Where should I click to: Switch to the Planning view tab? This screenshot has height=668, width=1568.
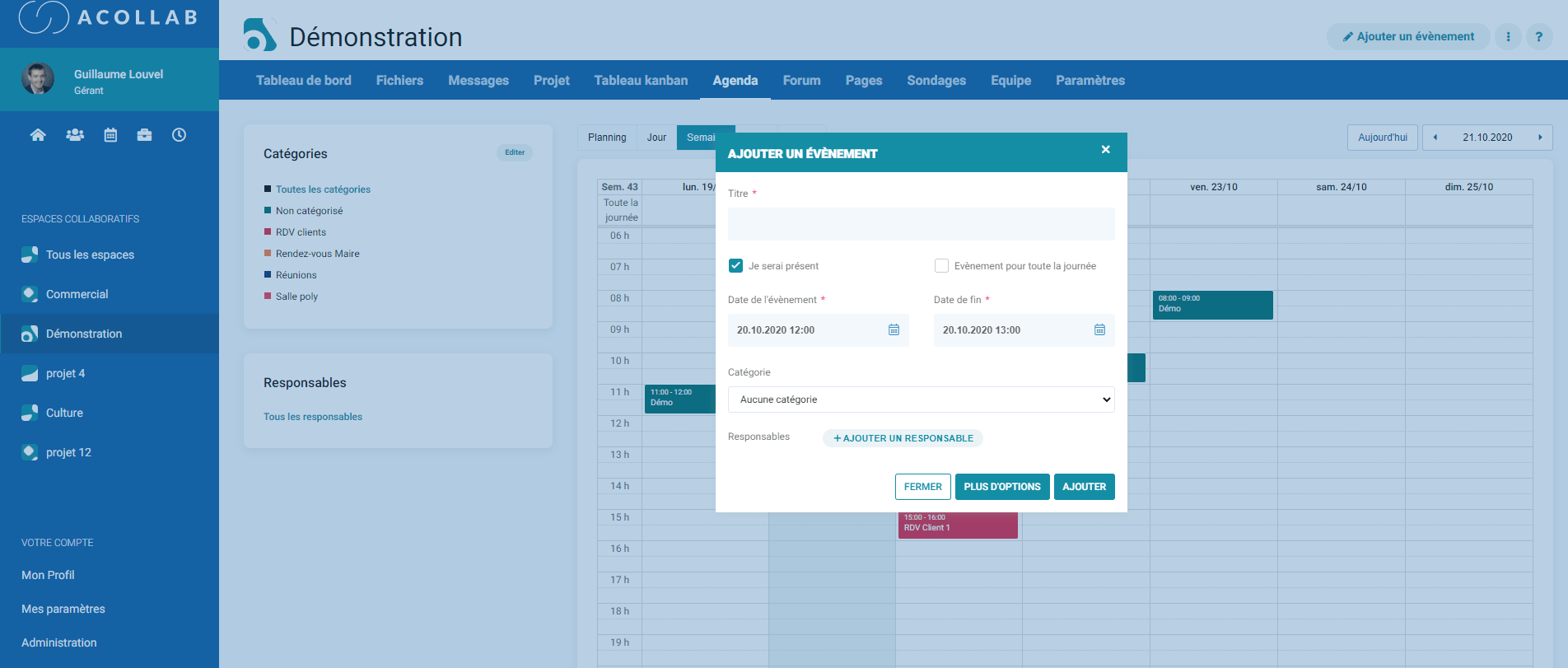tap(607, 138)
